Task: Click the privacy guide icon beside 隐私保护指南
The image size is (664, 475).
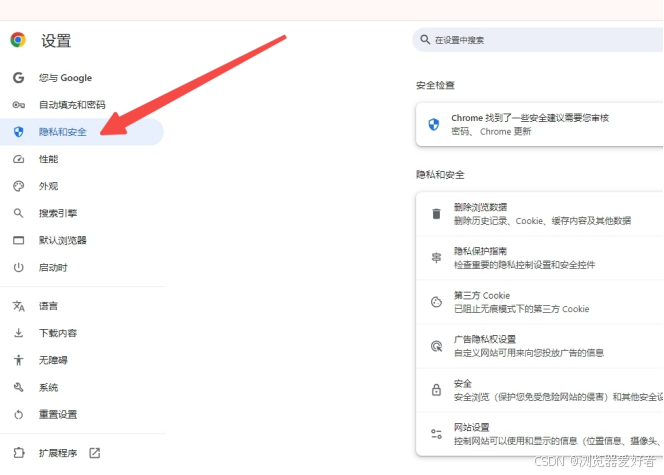Action: [436, 257]
